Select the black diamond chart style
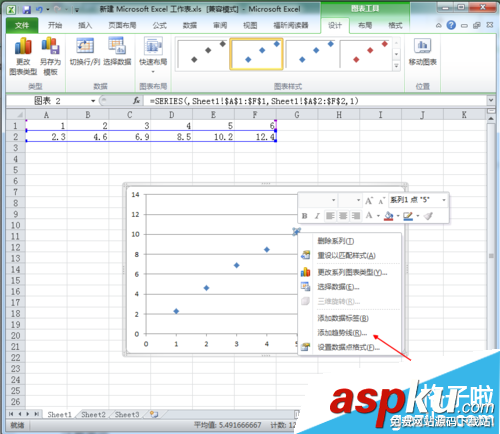The width and height of the screenshot is (500, 434). 202,54
